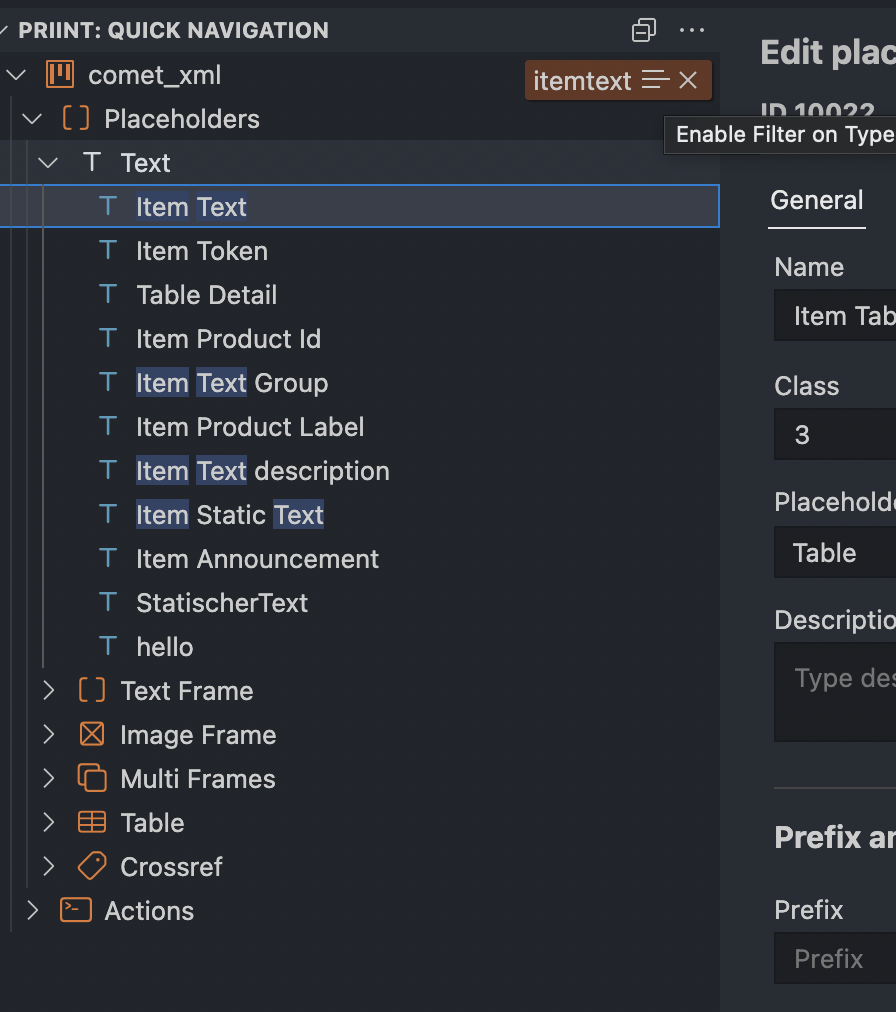Expand the Image Frame group
The width and height of the screenshot is (896, 1012).
click(x=48, y=734)
